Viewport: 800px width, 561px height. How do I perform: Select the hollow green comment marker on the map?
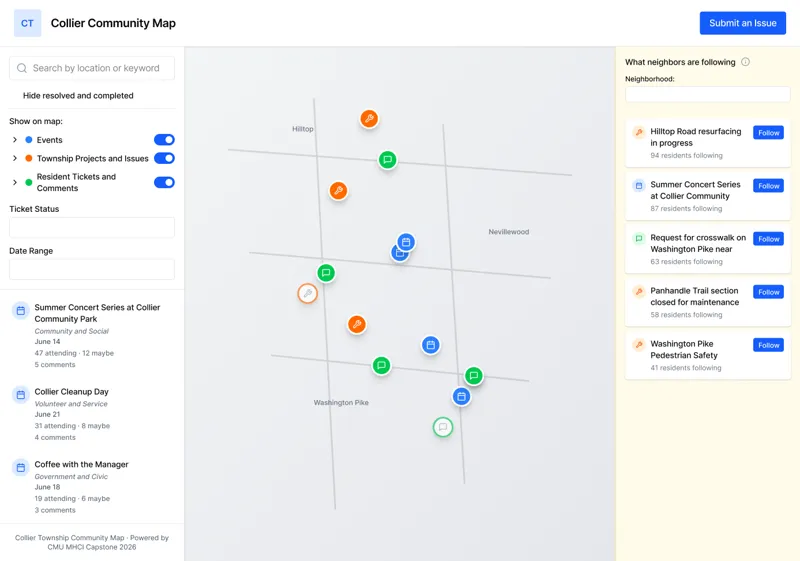[x=443, y=427]
